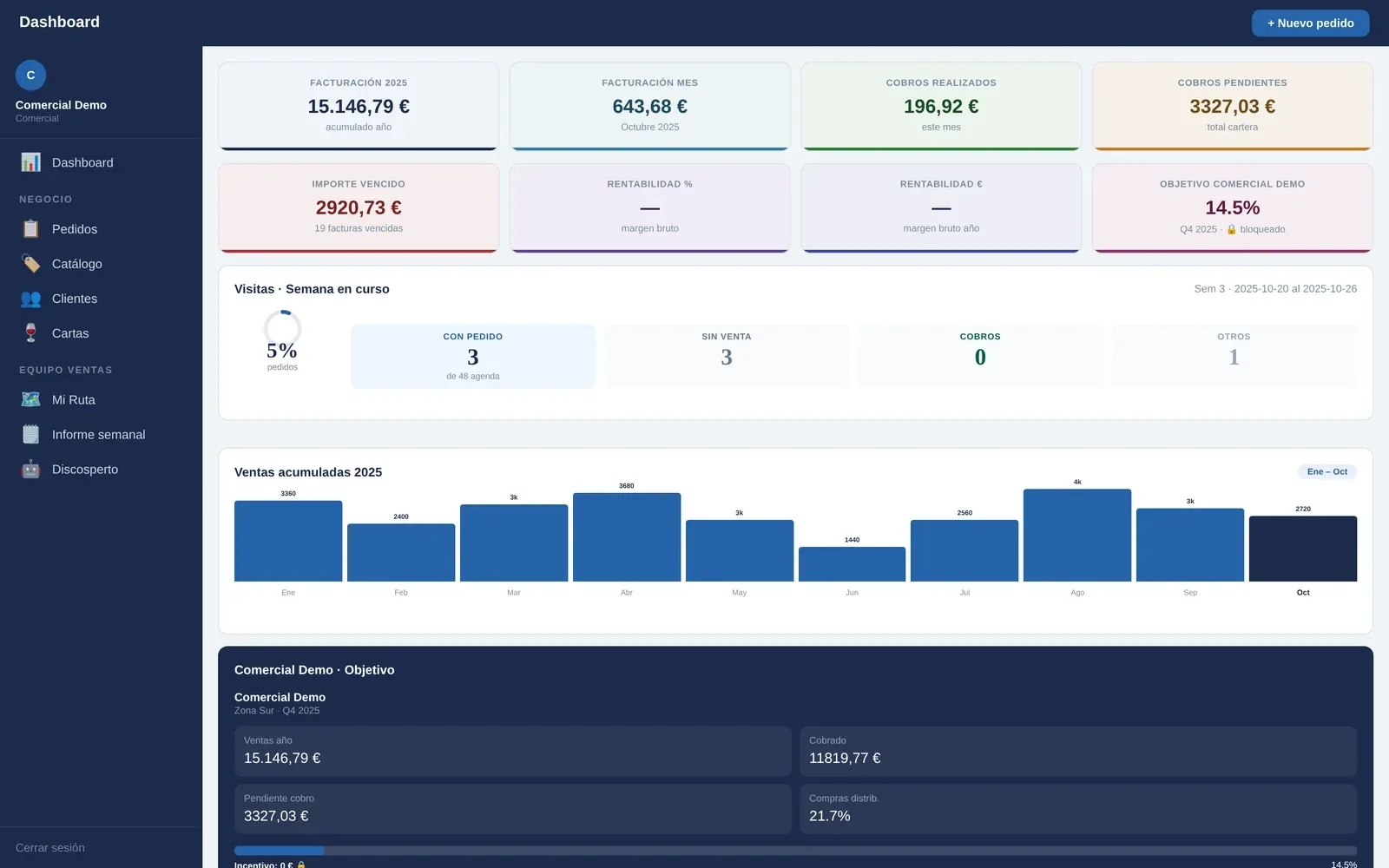Click the Jun bar in sales chart
The width and height of the screenshot is (1389, 868).
[852, 564]
